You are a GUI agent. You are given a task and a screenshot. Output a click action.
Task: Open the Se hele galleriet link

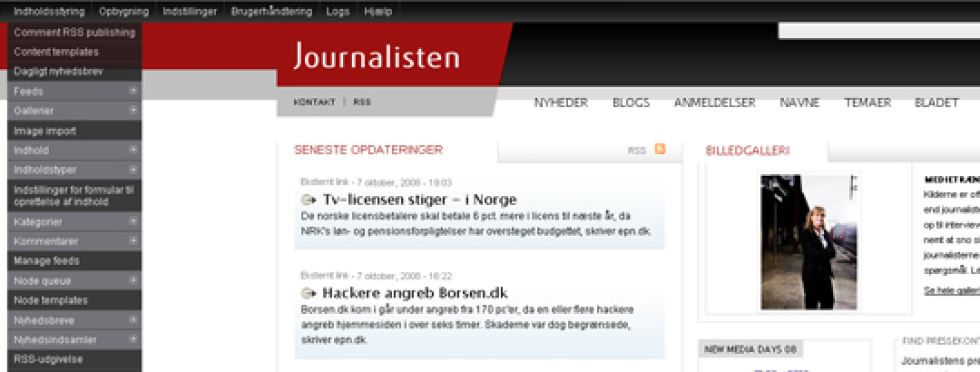point(951,291)
